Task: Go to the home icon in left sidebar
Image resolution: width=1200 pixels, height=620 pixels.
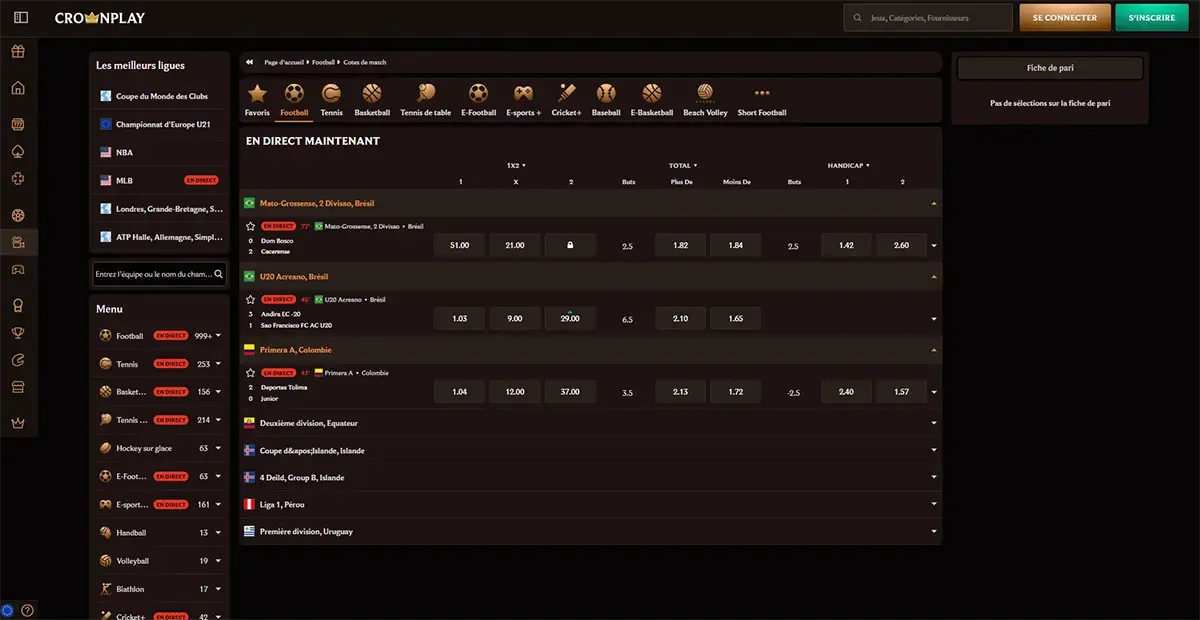Action: pos(18,88)
